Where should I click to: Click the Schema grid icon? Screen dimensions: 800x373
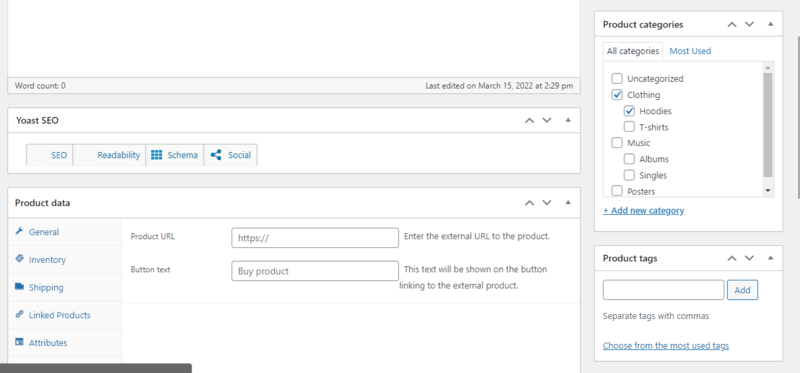click(x=157, y=155)
